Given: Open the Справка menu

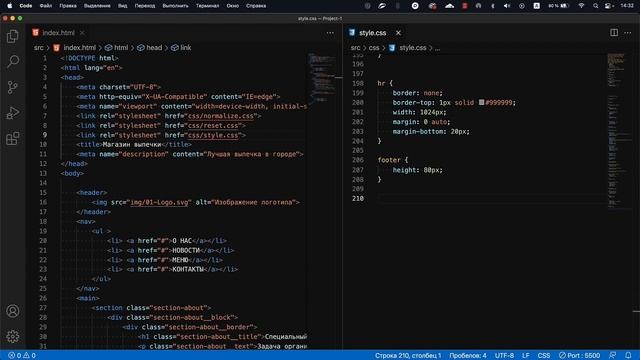Looking at the screenshot, I should tap(256, 6).
